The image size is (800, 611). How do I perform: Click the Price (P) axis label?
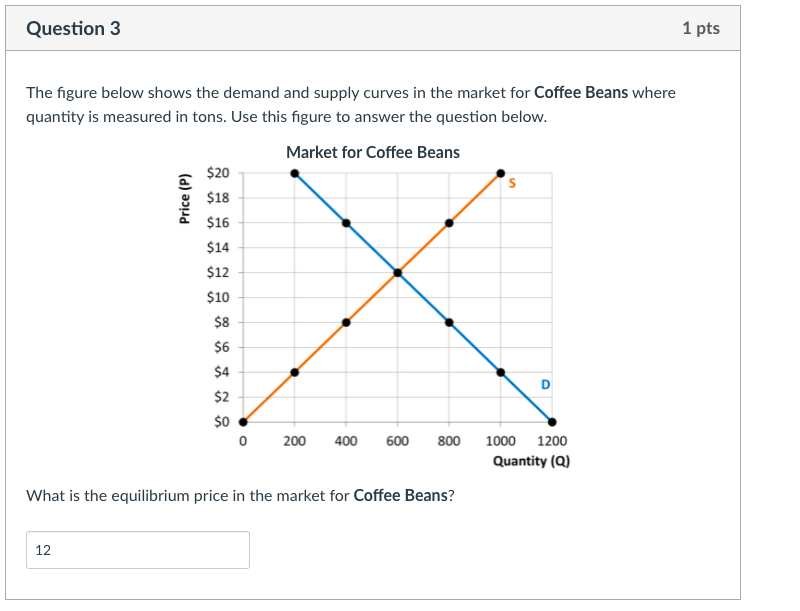185,199
